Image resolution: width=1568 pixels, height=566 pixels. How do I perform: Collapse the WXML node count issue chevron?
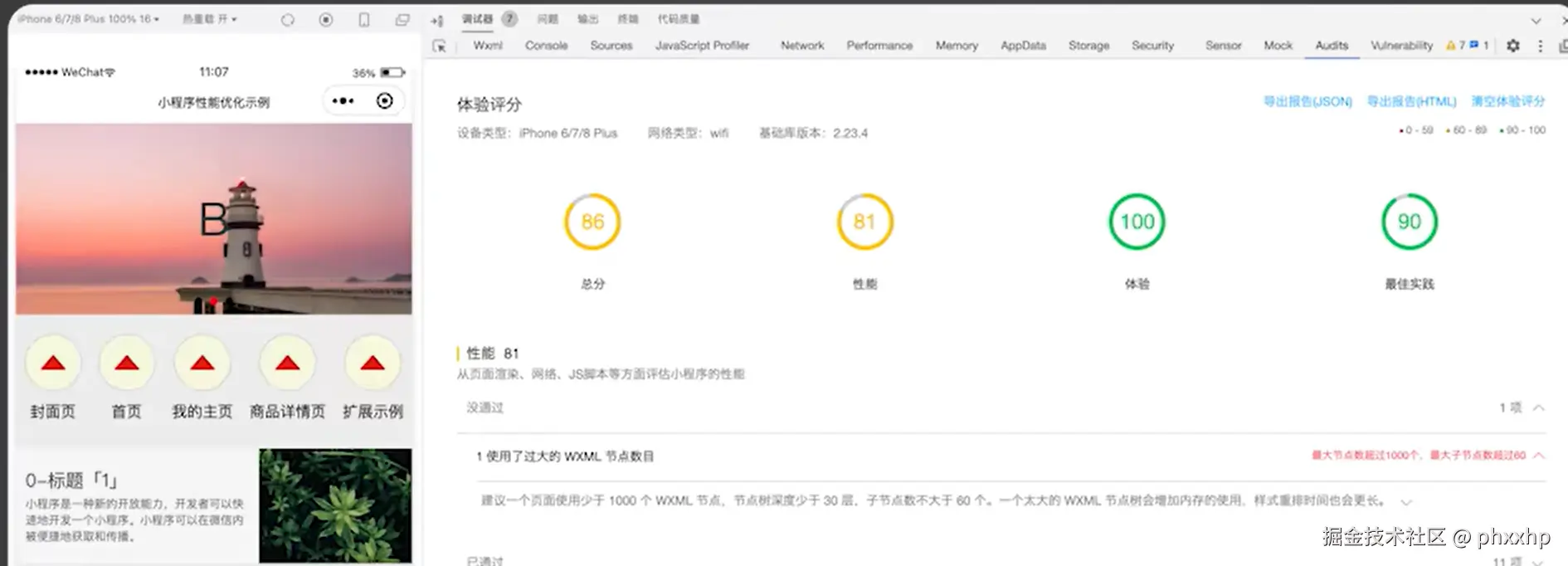[x=1539, y=455]
